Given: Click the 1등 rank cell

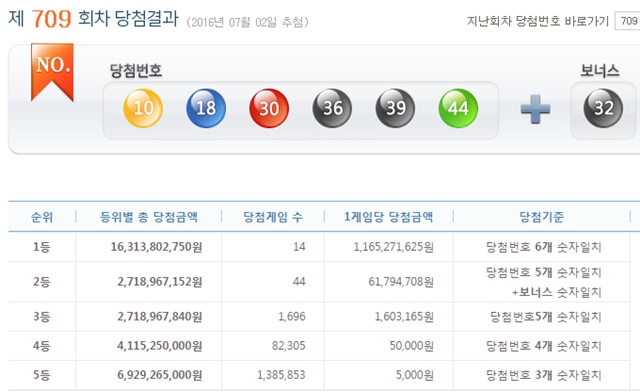Looking at the screenshot, I should click(42, 247).
